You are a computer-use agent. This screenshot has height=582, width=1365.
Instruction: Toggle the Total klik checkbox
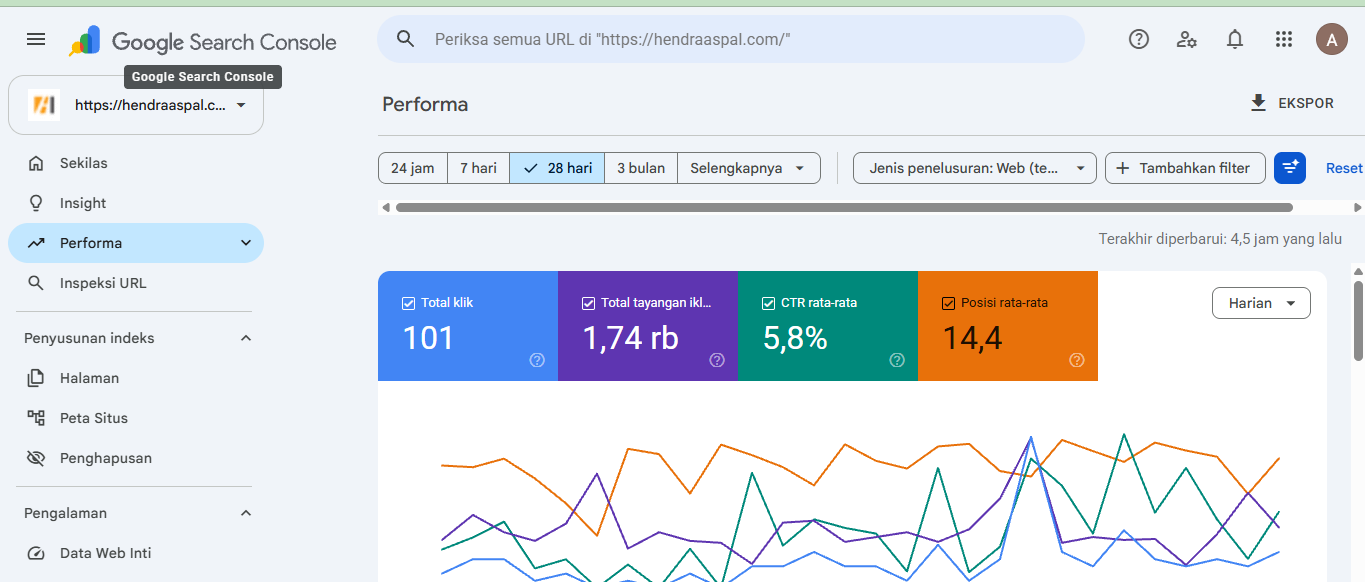pos(408,303)
